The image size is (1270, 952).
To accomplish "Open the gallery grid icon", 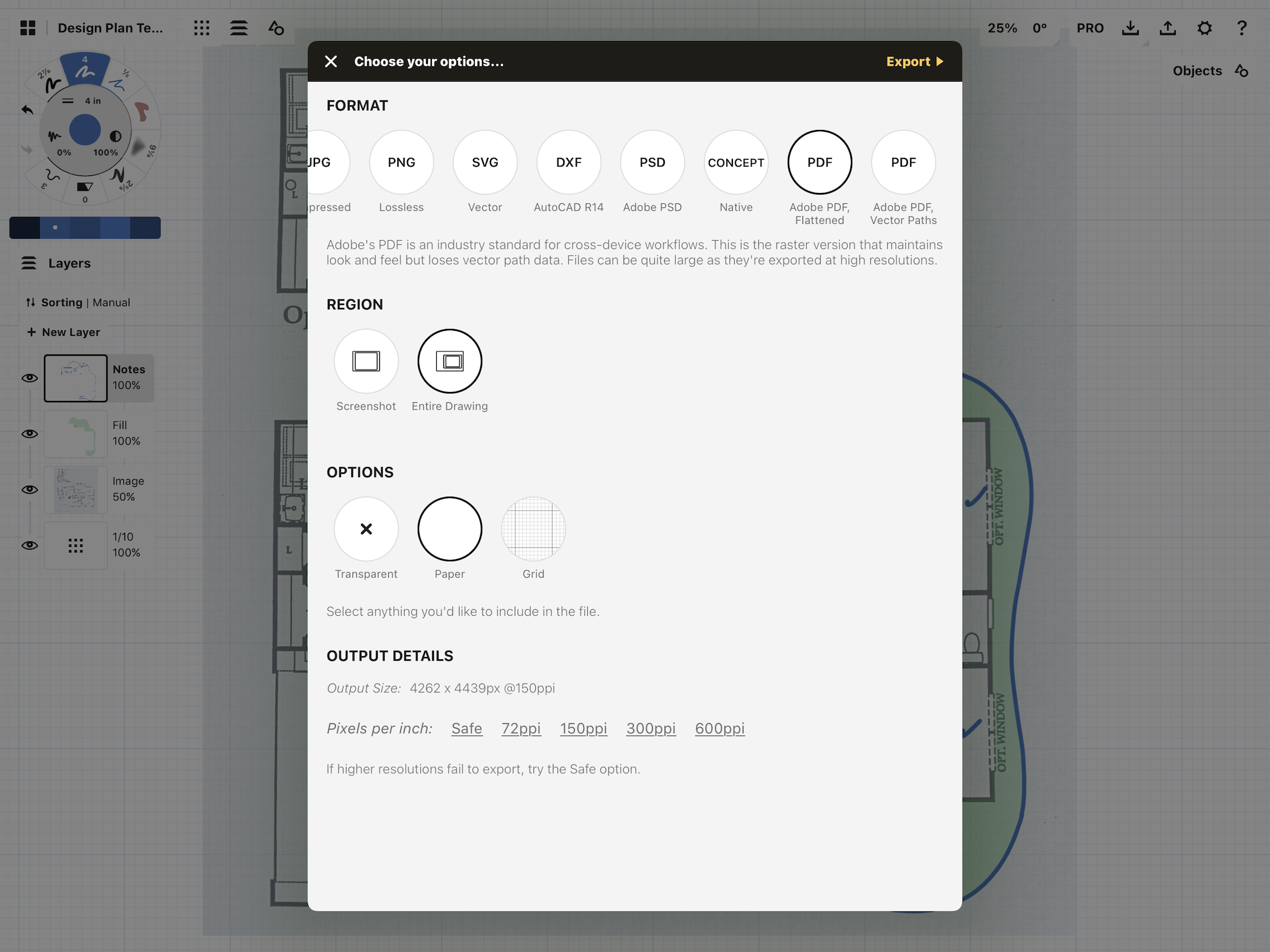I will (28, 28).
